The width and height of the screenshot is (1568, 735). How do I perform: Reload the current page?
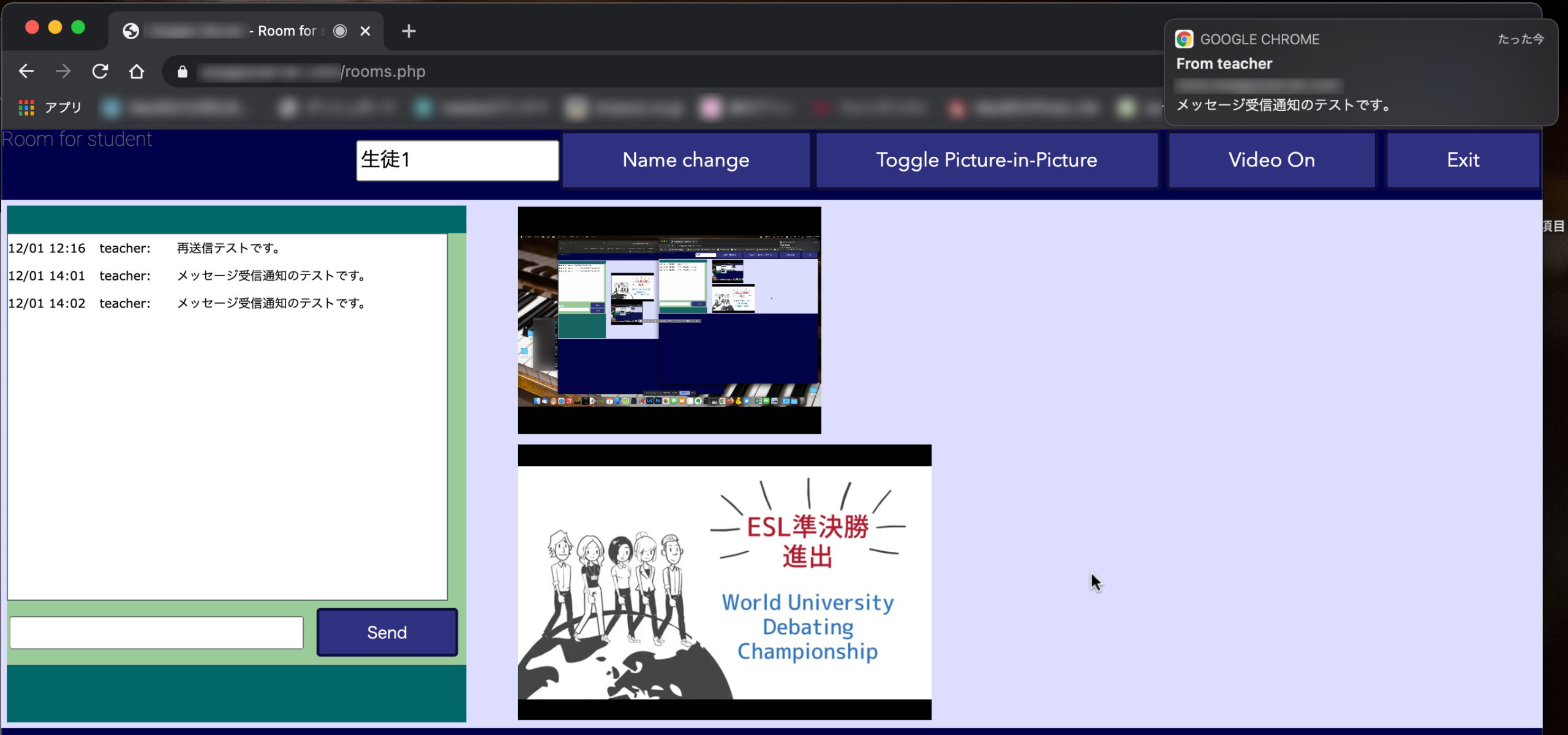coord(100,72)
